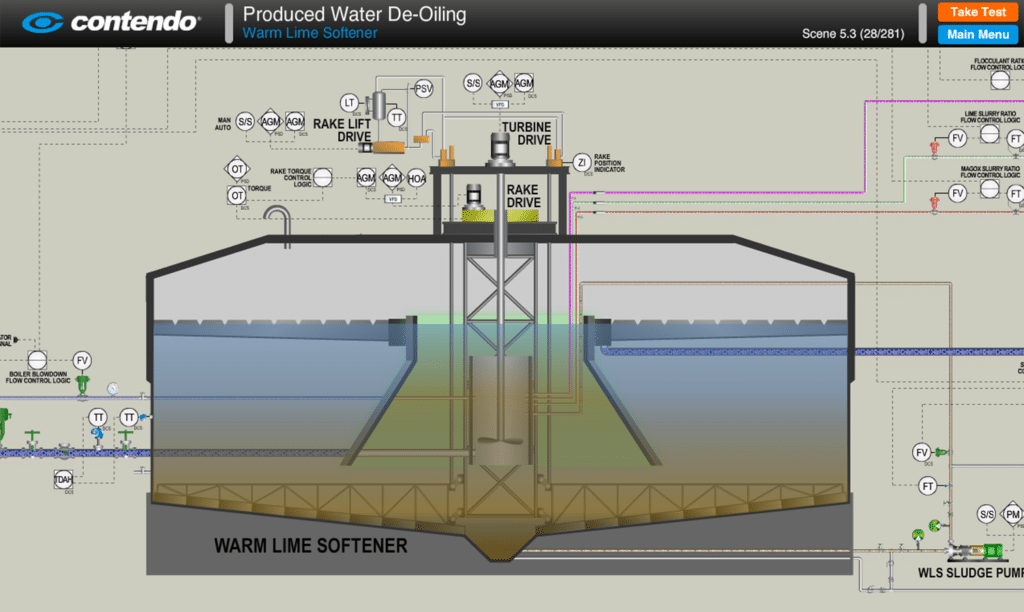
Task: Click the Warm Lime Softener subtitle
Action: pos(310,33)
